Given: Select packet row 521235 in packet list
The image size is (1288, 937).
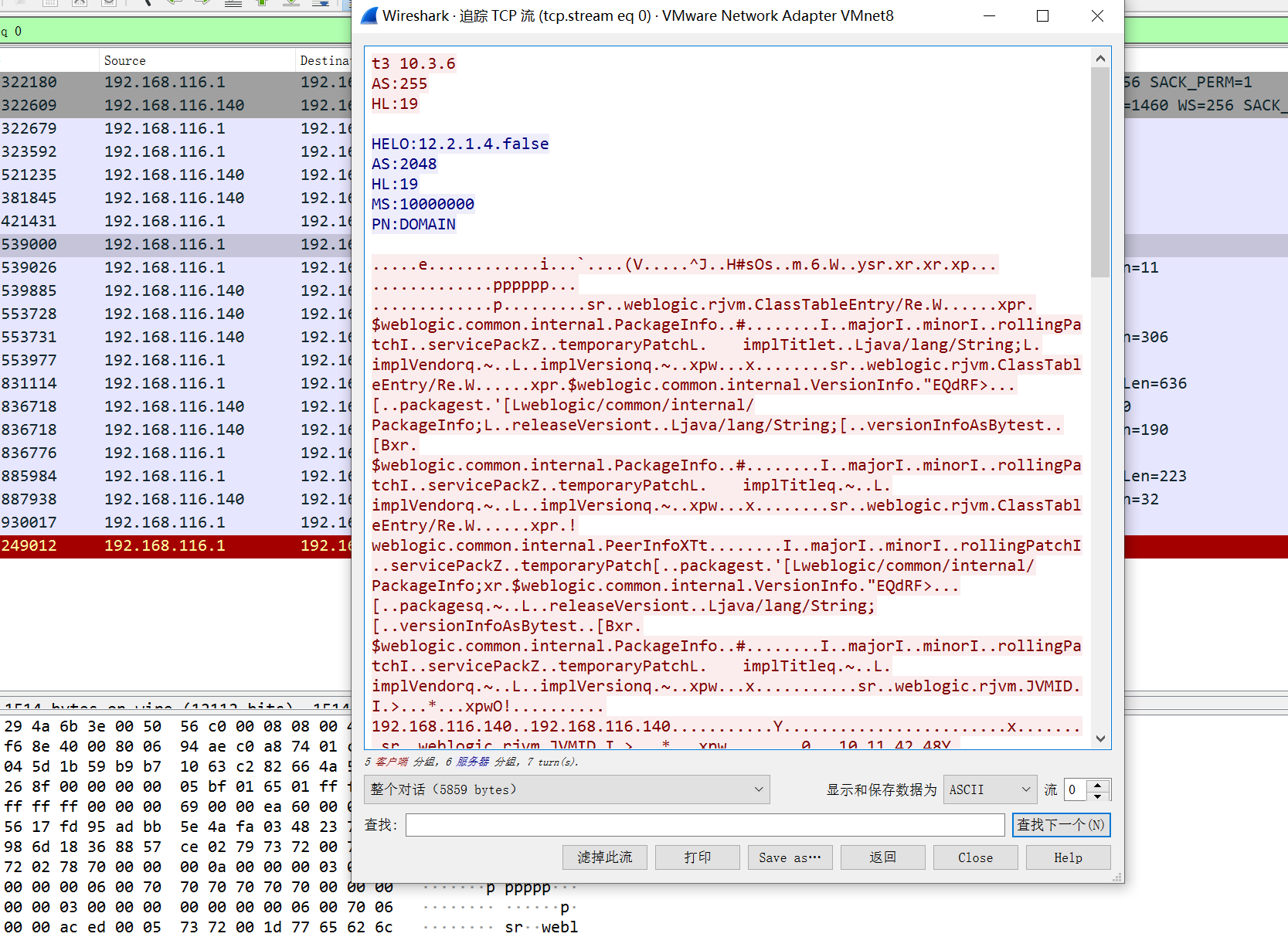Looking at the screenshot, I should tap(175, 175).
